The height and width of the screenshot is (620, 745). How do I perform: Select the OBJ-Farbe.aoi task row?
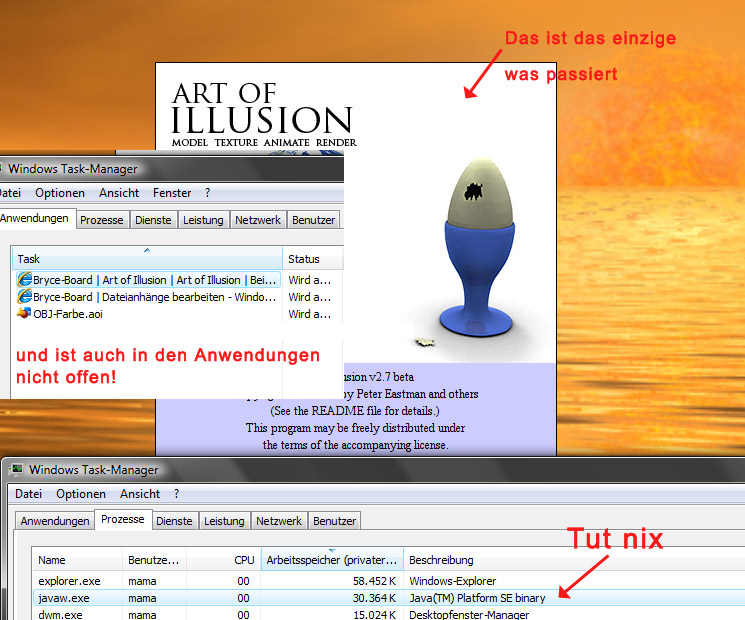[x=60, y=314]
